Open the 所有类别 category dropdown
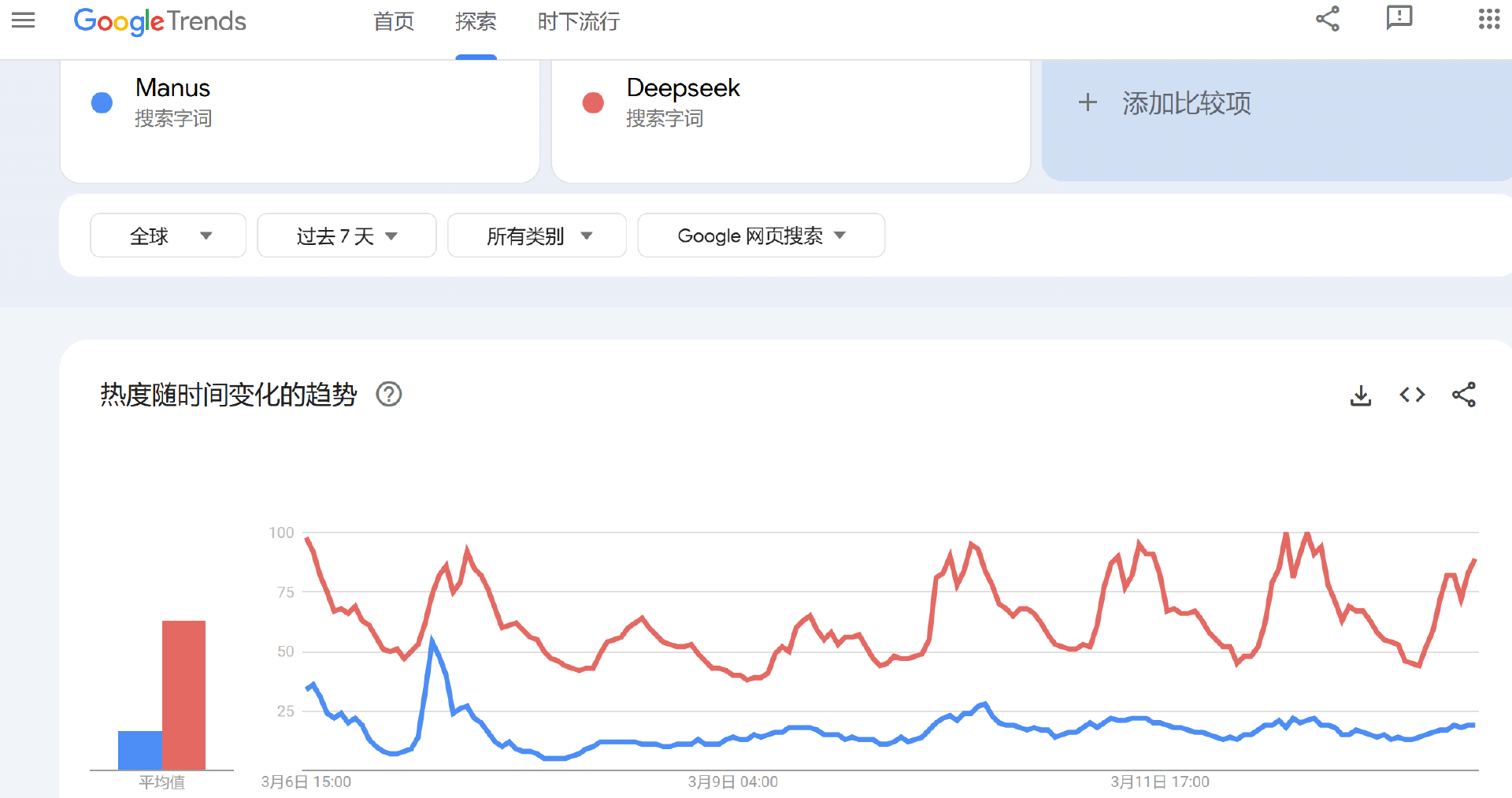This screenshot has height=798, width=1512. click(x=537, y=236)
